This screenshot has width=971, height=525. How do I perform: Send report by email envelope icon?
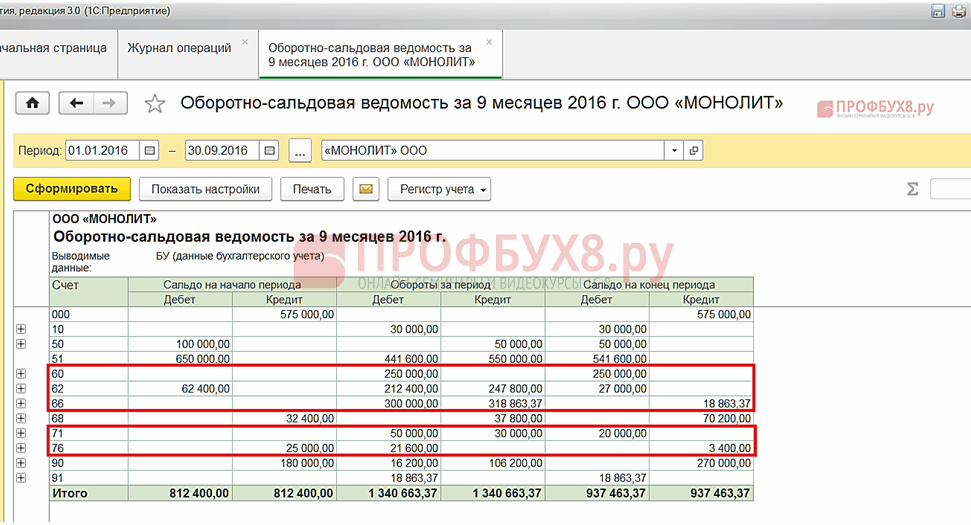tap(366, 189)
